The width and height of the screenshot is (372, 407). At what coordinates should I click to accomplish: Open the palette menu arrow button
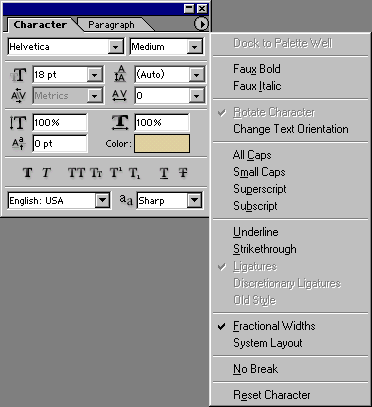click(201, 24)
